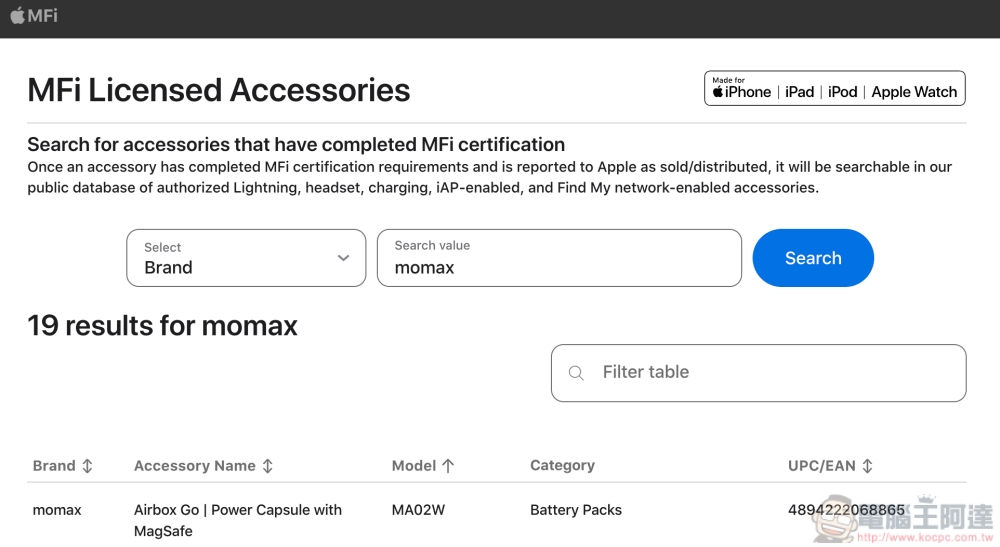Select the Battery Packs category cell

pos(576,510)
